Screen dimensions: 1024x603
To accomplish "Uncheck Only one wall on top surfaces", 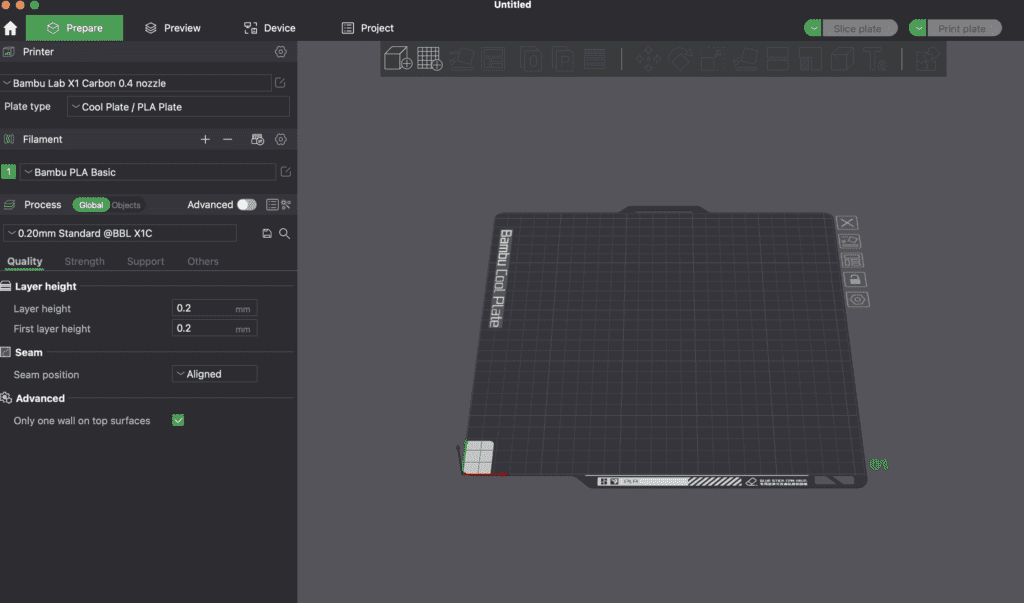I will [178, 420].
